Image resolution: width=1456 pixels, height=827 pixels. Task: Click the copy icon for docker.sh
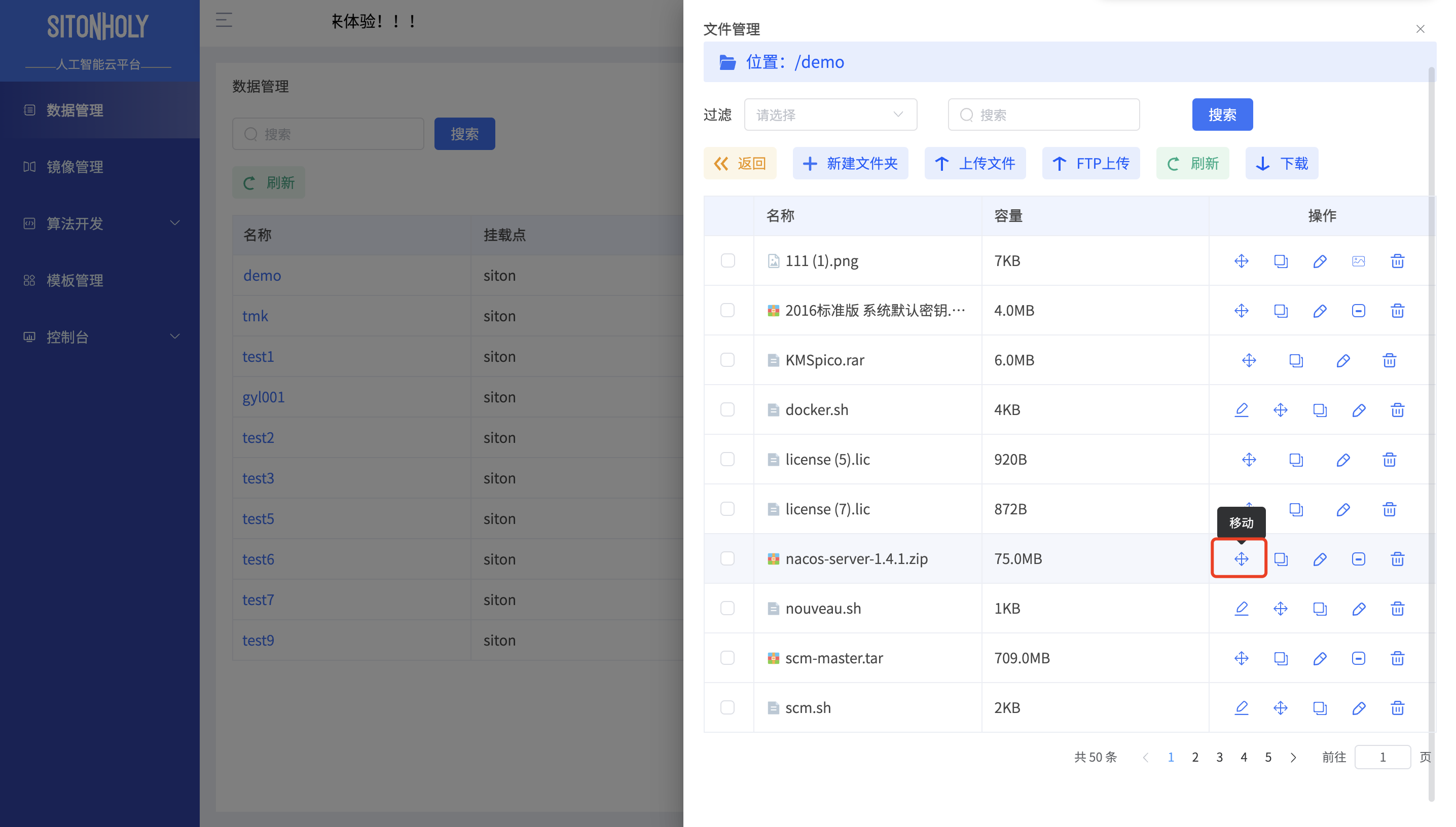pyautogui.click(x=1320, y=409)
